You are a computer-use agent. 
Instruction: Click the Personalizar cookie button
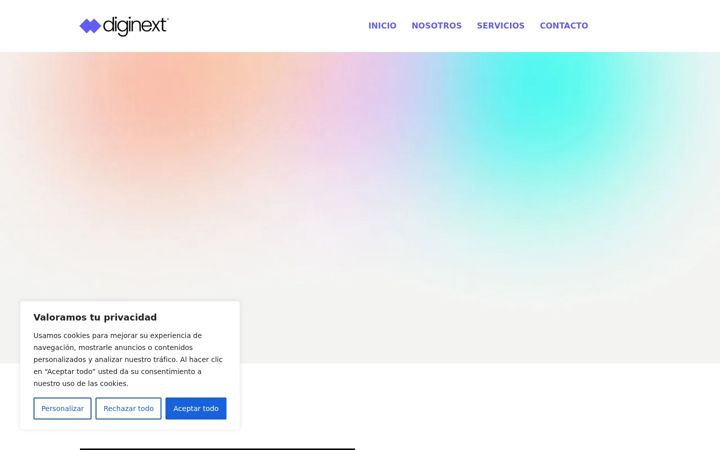click(x=62, y=408)
